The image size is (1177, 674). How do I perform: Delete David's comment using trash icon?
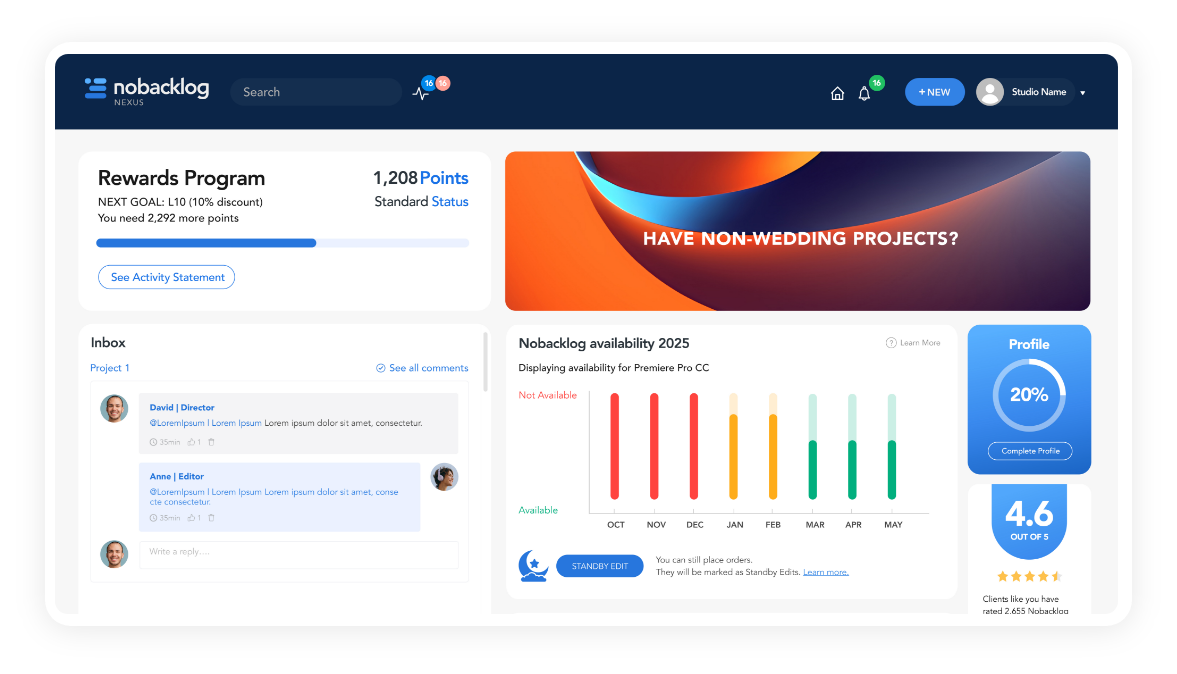point(211,442)
